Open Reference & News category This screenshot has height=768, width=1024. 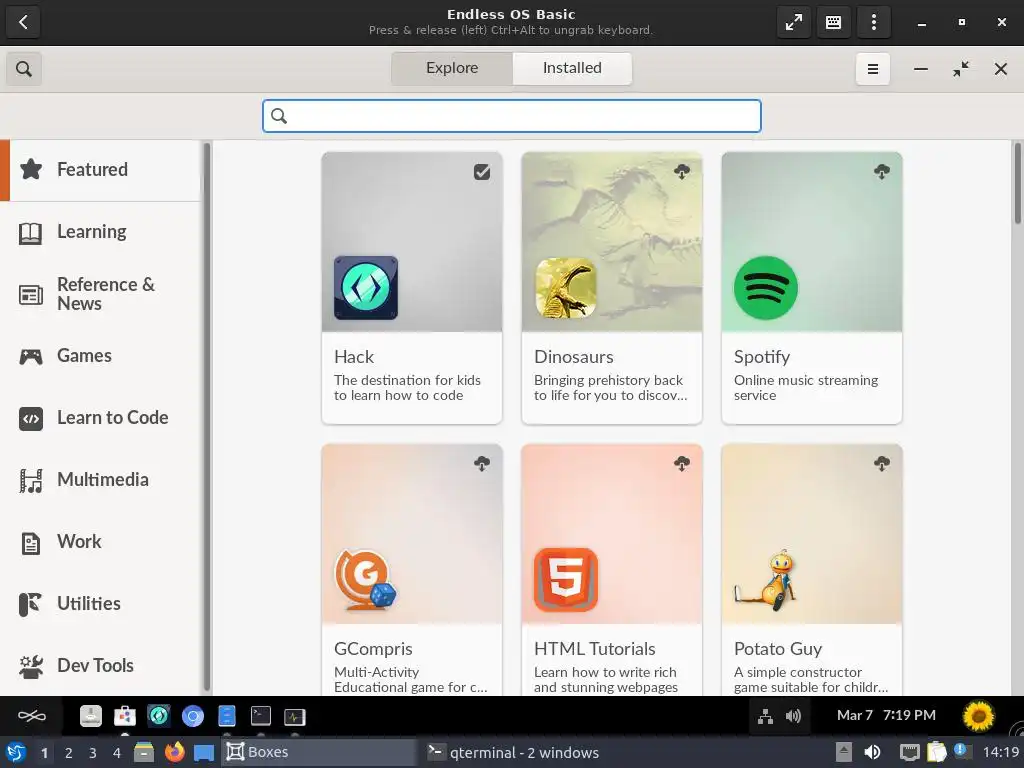click(101, 294)
